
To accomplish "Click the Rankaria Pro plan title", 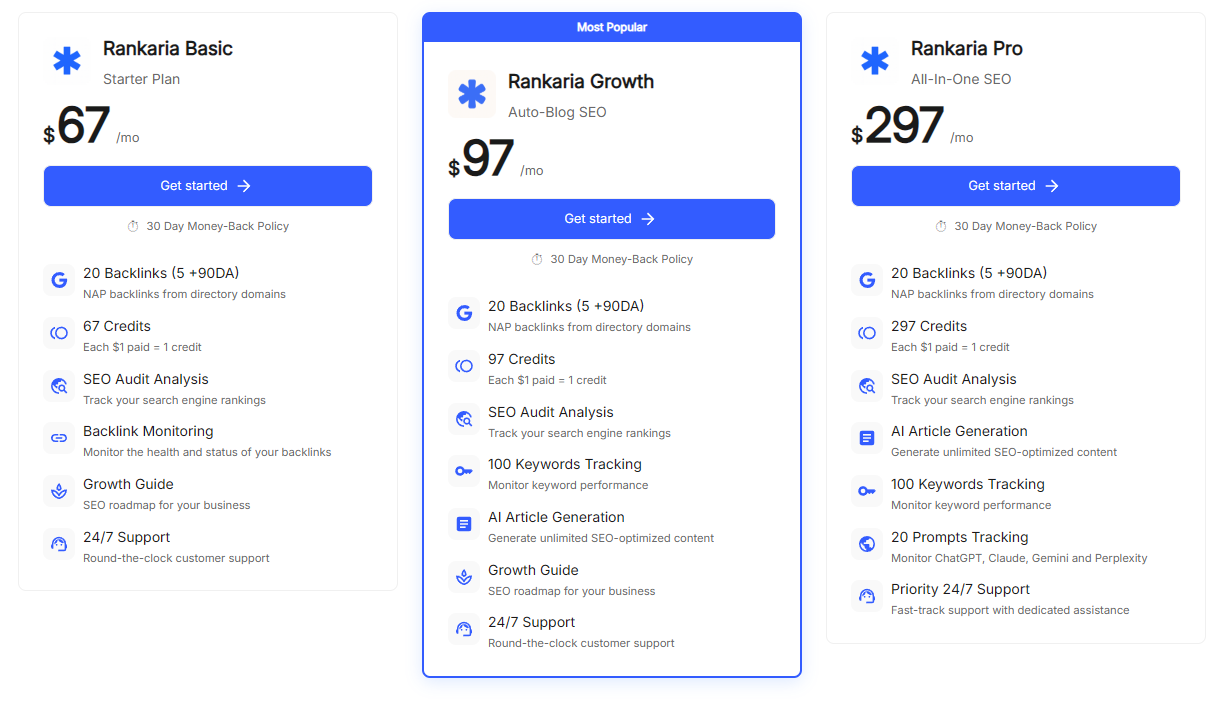I will click(967, 48).
